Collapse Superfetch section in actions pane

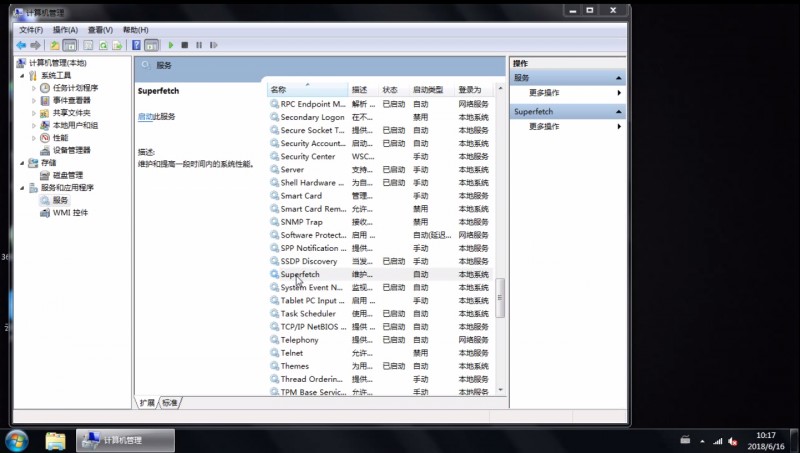[618, 112]
